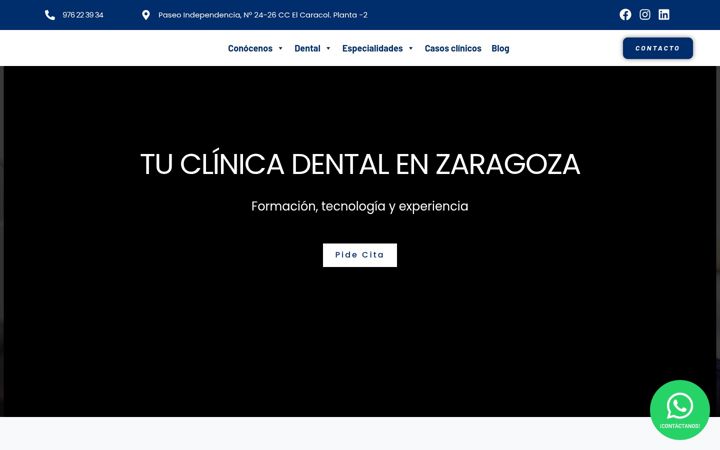The width and height of the screenshot is (720, 450).
Task: Open the Dental menu
Action: click(x=307, y=48)
